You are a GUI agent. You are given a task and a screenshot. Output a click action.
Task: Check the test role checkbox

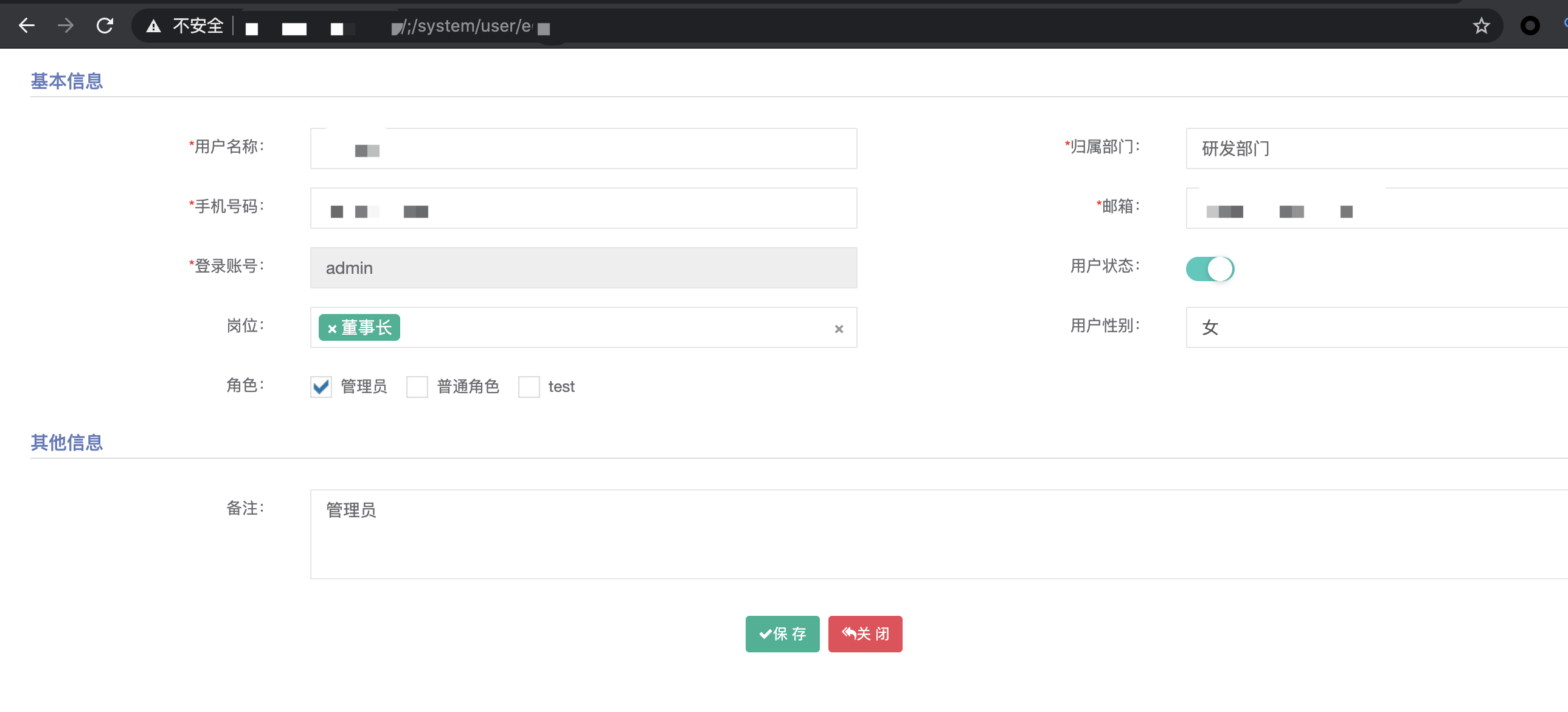coord(529,387)
